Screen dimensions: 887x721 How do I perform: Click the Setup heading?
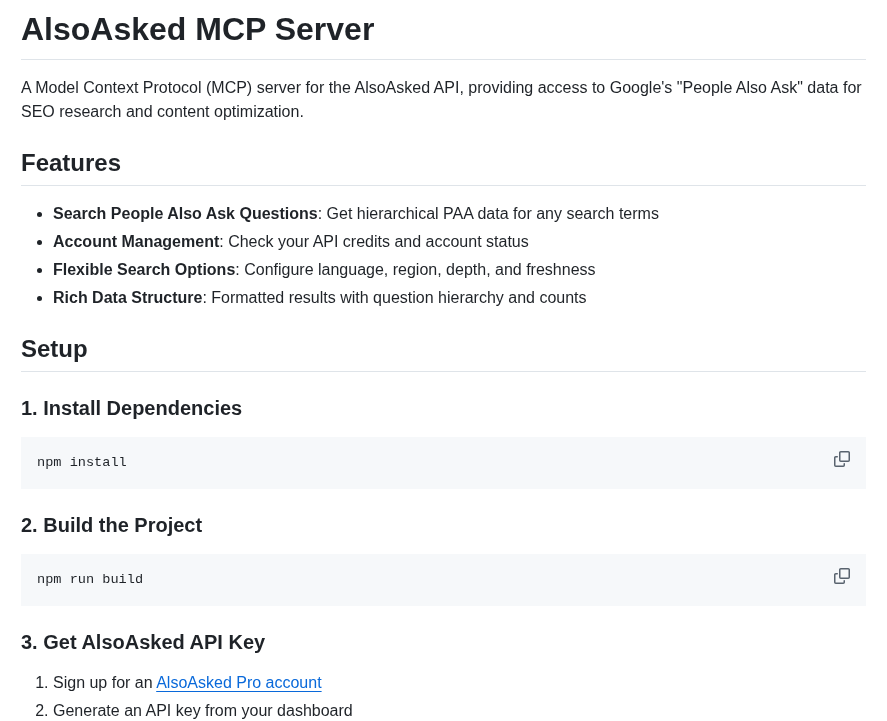point(54,349)
